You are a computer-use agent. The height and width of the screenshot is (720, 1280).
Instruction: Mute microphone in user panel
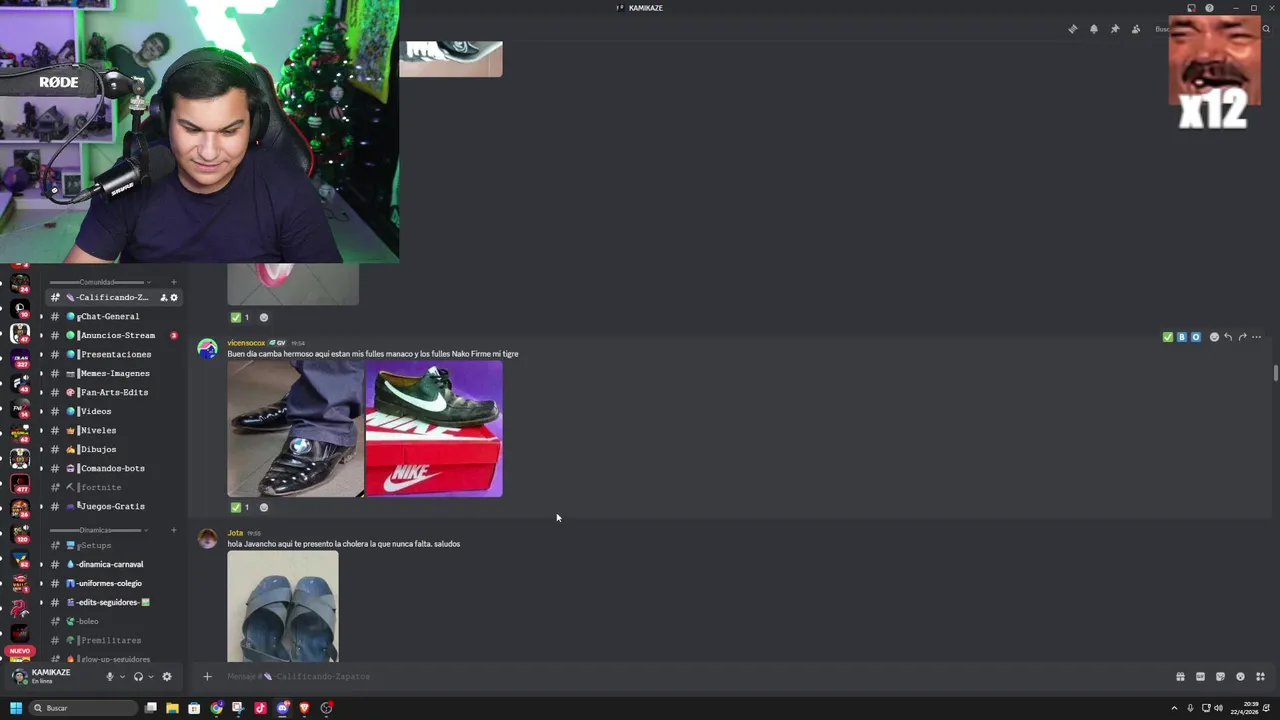click(x=110, y=676)
